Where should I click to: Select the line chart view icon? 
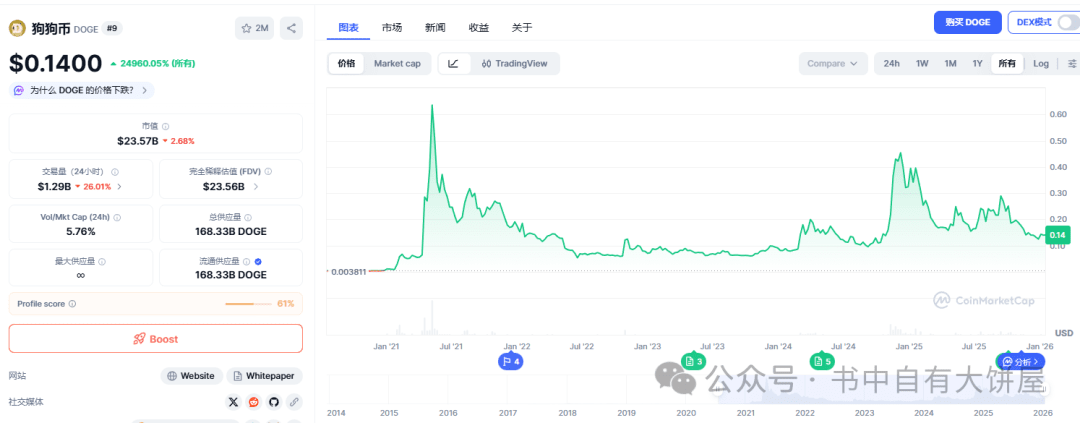454,63
